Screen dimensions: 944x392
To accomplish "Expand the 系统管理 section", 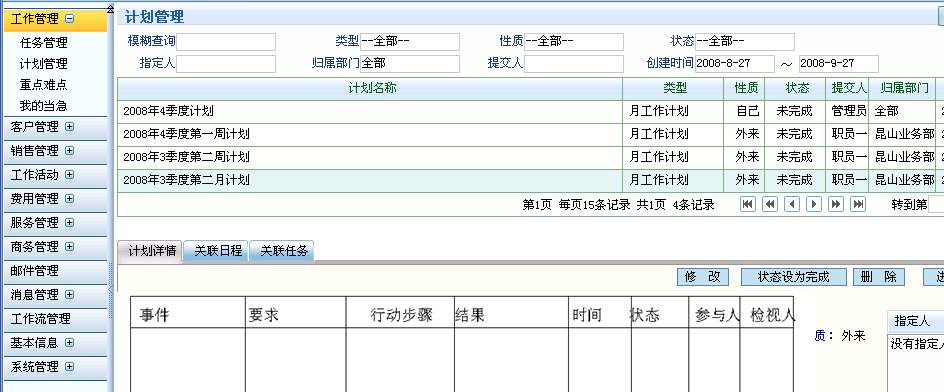I will point(69,367).
